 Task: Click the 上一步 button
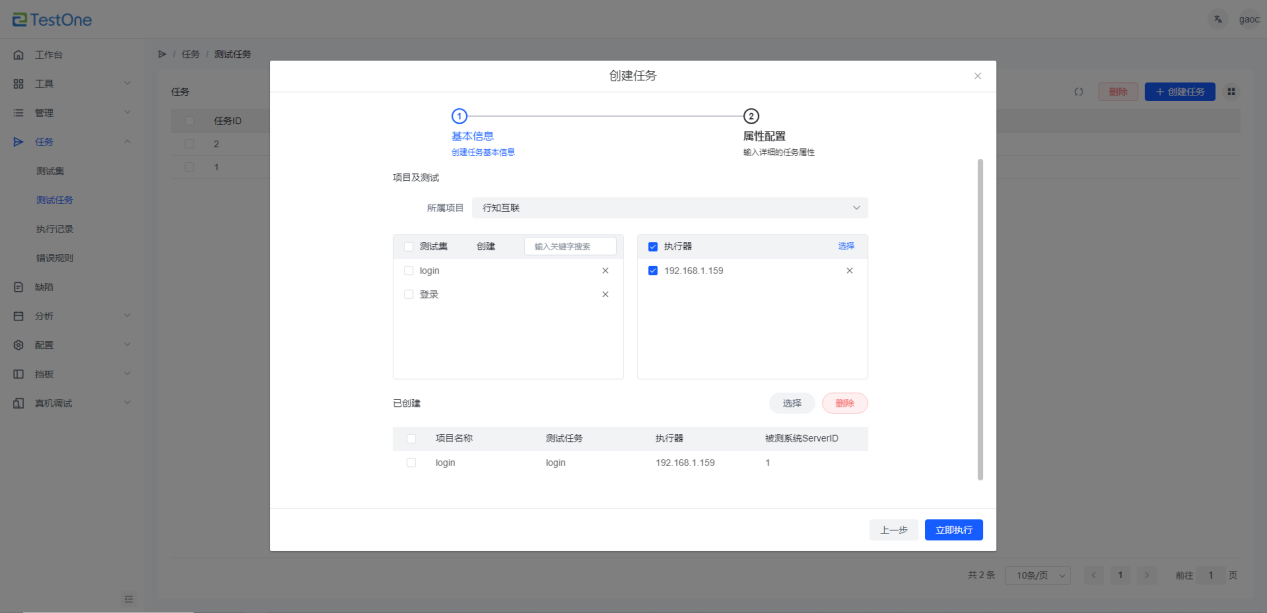click(x=894, y=530)
